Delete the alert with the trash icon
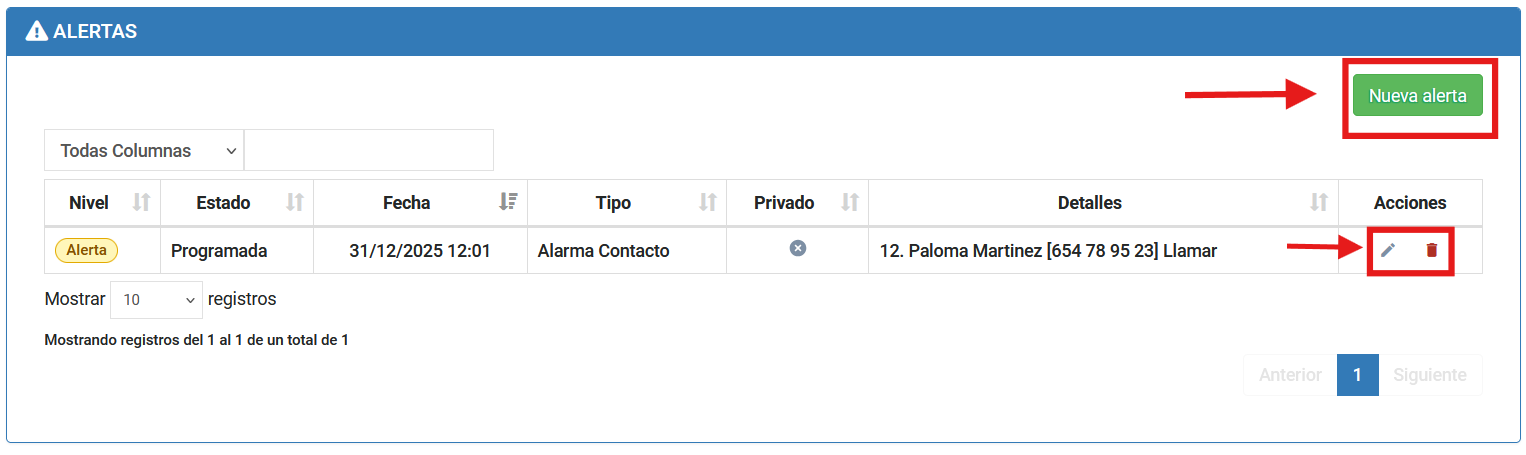Viewport: 1526px width, 455px height. tap(1431, 250)
